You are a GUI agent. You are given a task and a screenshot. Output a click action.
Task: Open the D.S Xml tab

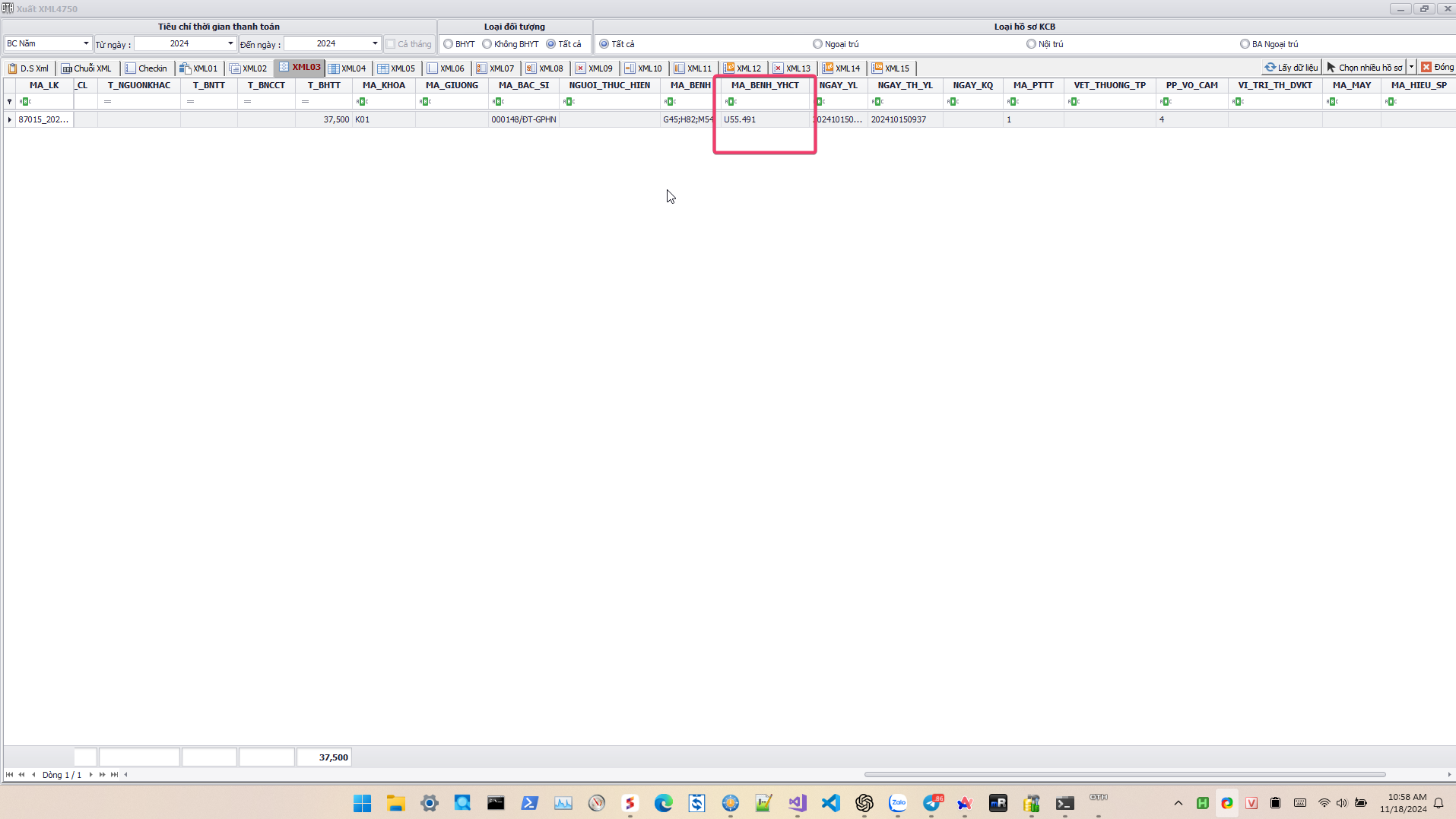pos(28,68)
